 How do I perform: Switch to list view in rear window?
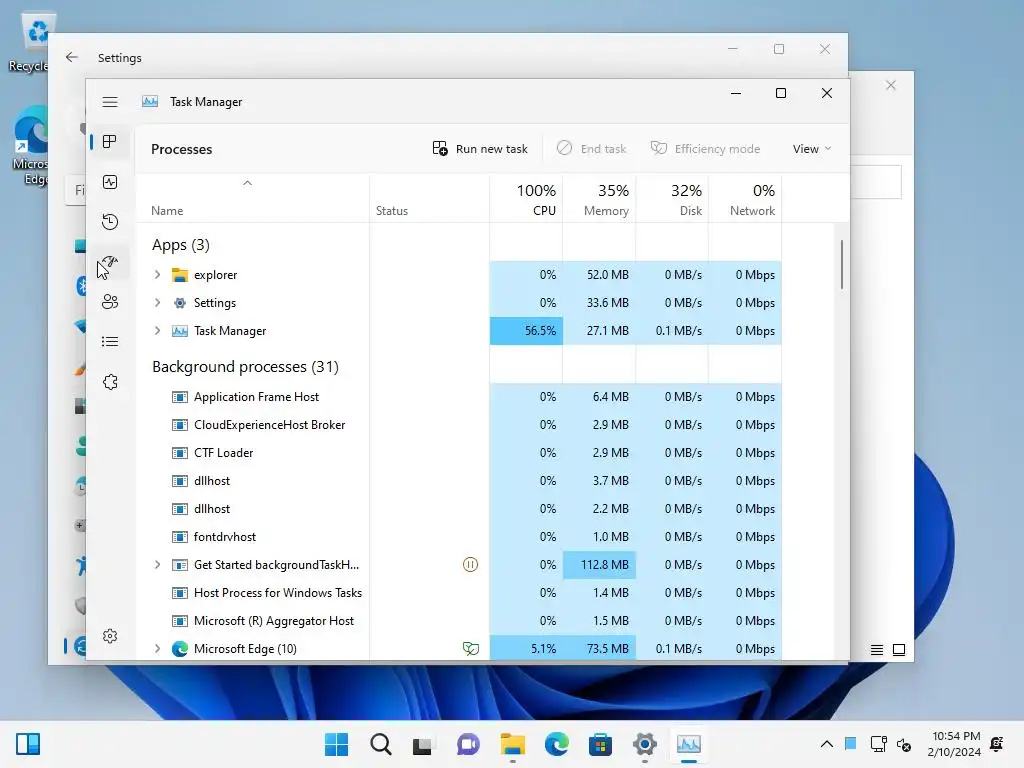coord(877,650)
